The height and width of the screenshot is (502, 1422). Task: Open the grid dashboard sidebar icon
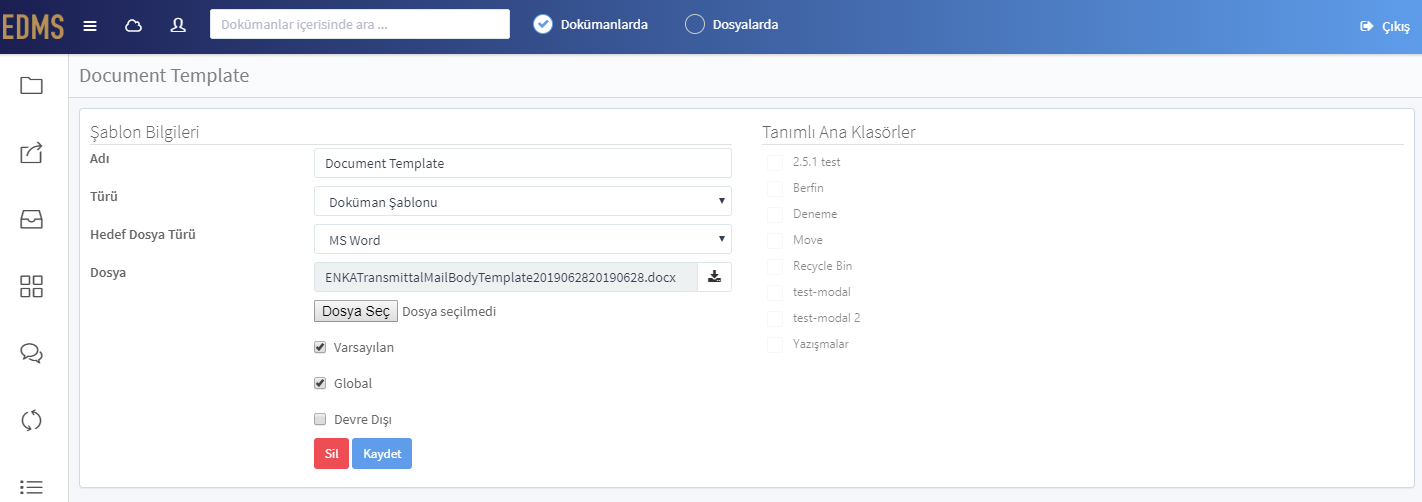tap(31, 287)
